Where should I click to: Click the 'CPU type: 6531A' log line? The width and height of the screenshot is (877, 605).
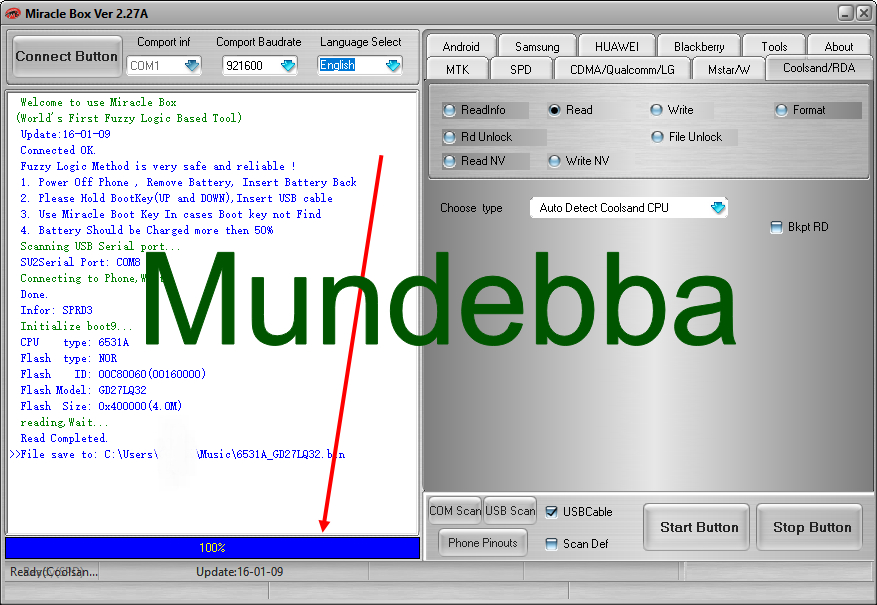(x=75, y=342)
